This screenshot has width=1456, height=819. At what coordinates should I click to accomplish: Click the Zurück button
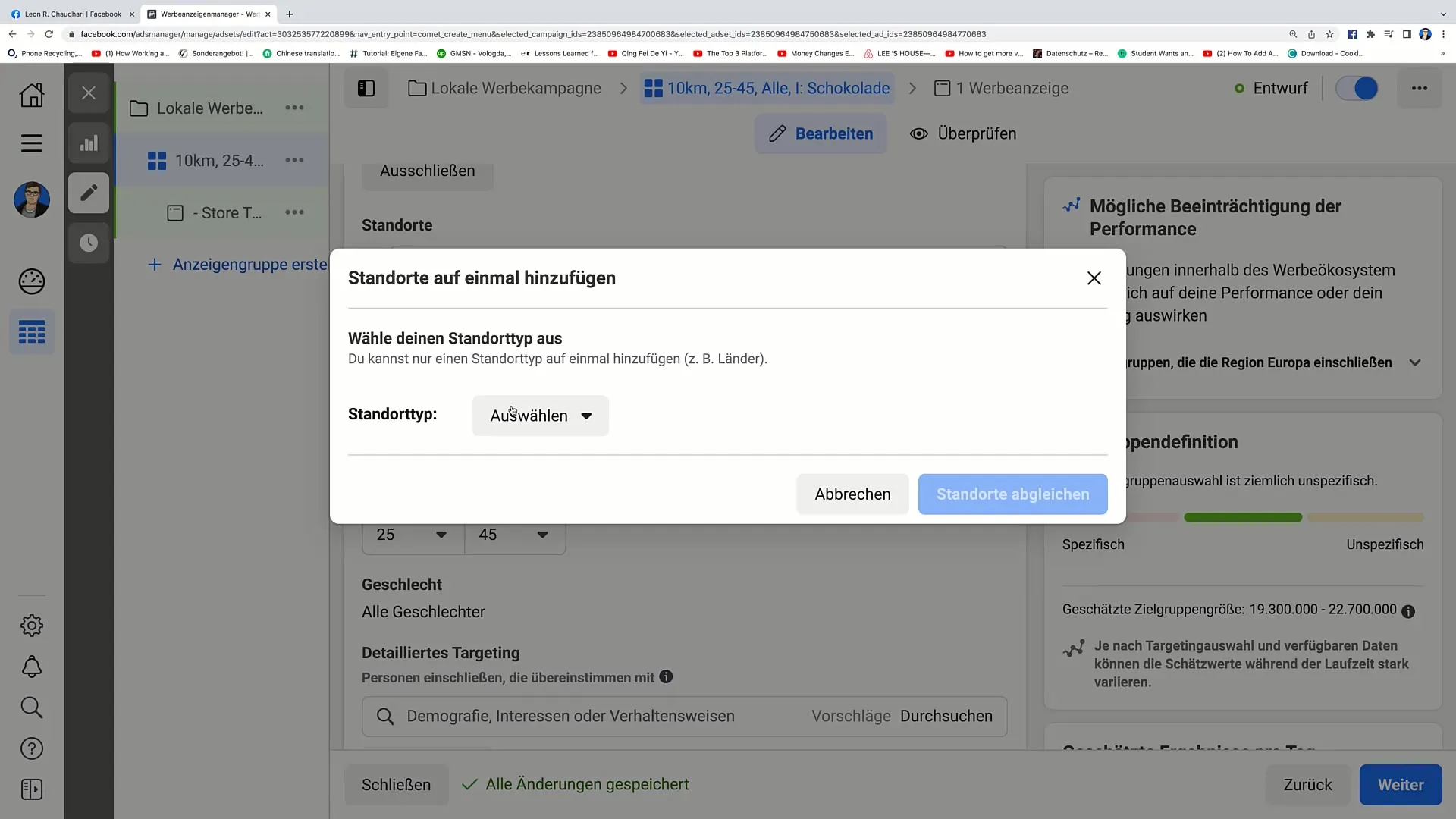point(1307,785)
